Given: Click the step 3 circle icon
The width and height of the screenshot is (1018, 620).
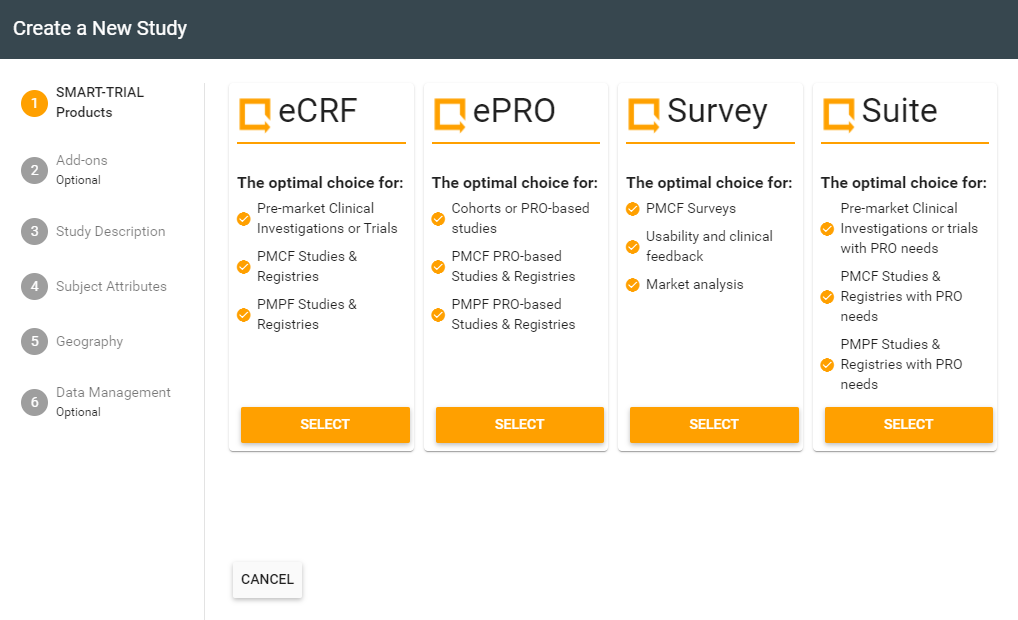Looking at the screenshot, I should pos(34,231).
